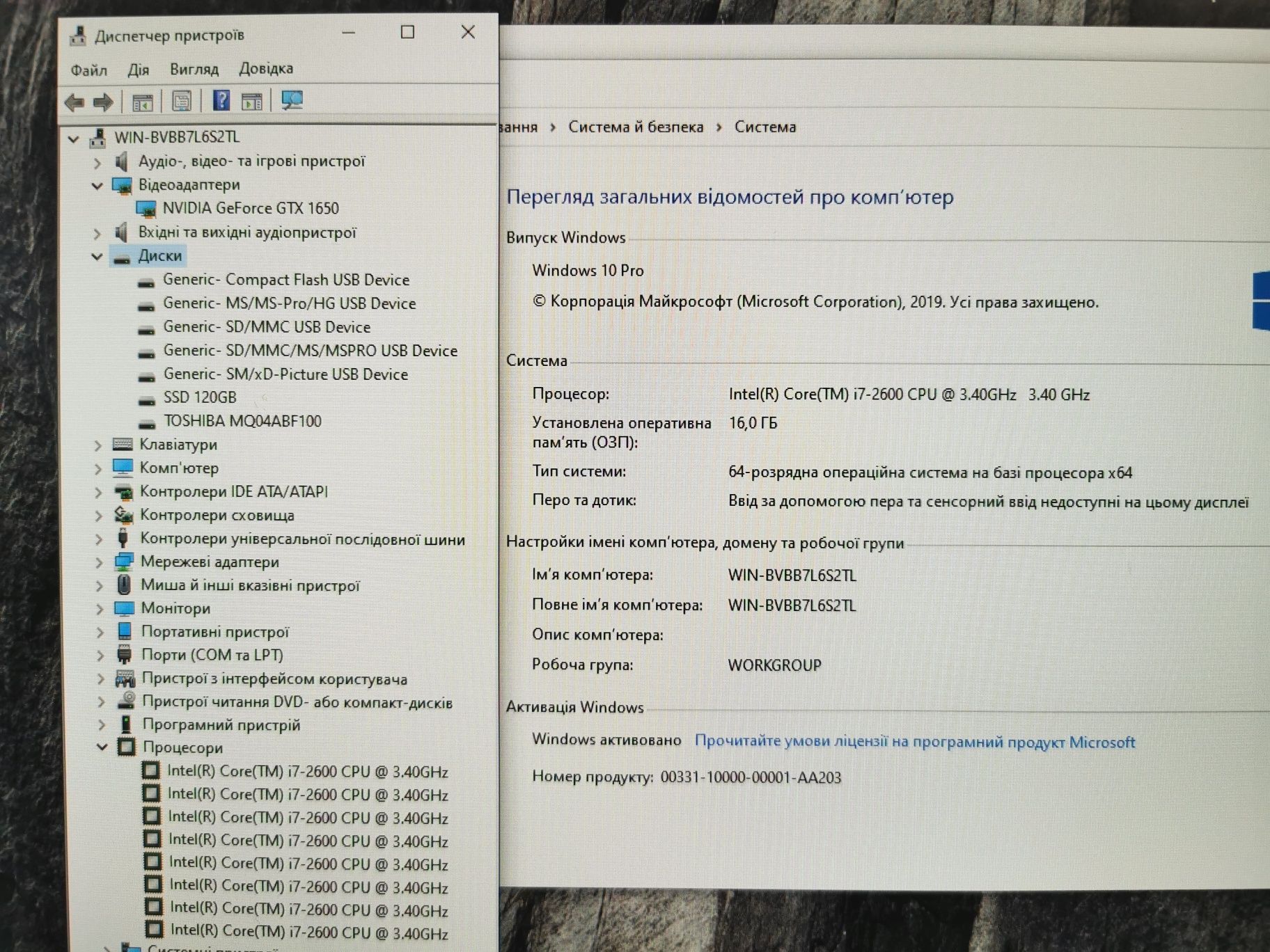Click the icon beside Контролери сховища
Image resolution: width=1270 pixels, height=952 pixels.
(123, 514)
